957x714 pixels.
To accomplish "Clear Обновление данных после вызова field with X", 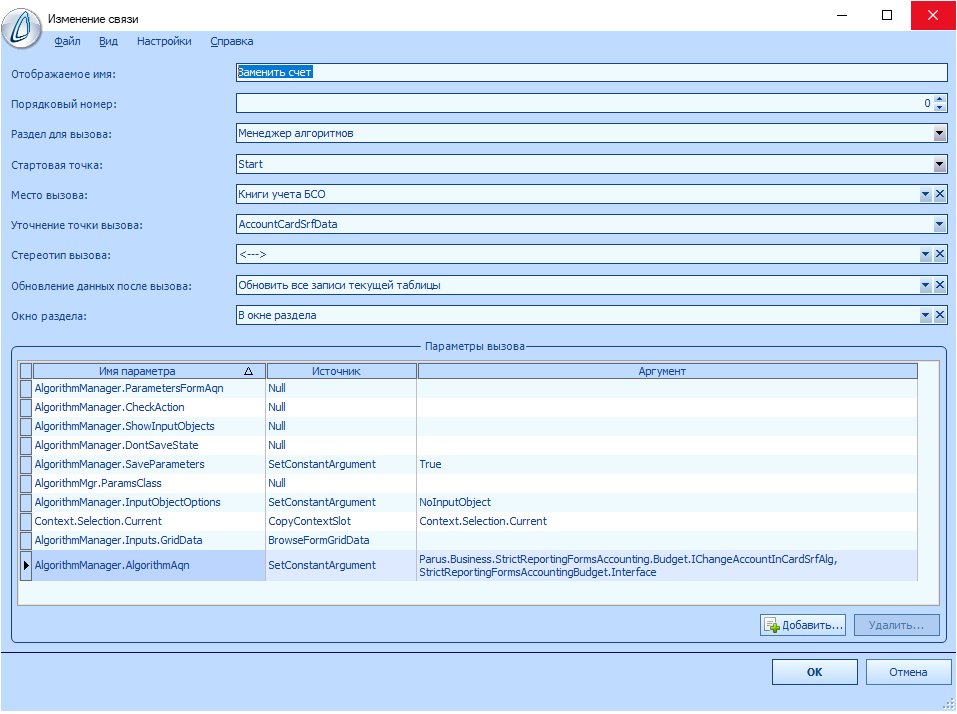I will click(x=940, y=285).
